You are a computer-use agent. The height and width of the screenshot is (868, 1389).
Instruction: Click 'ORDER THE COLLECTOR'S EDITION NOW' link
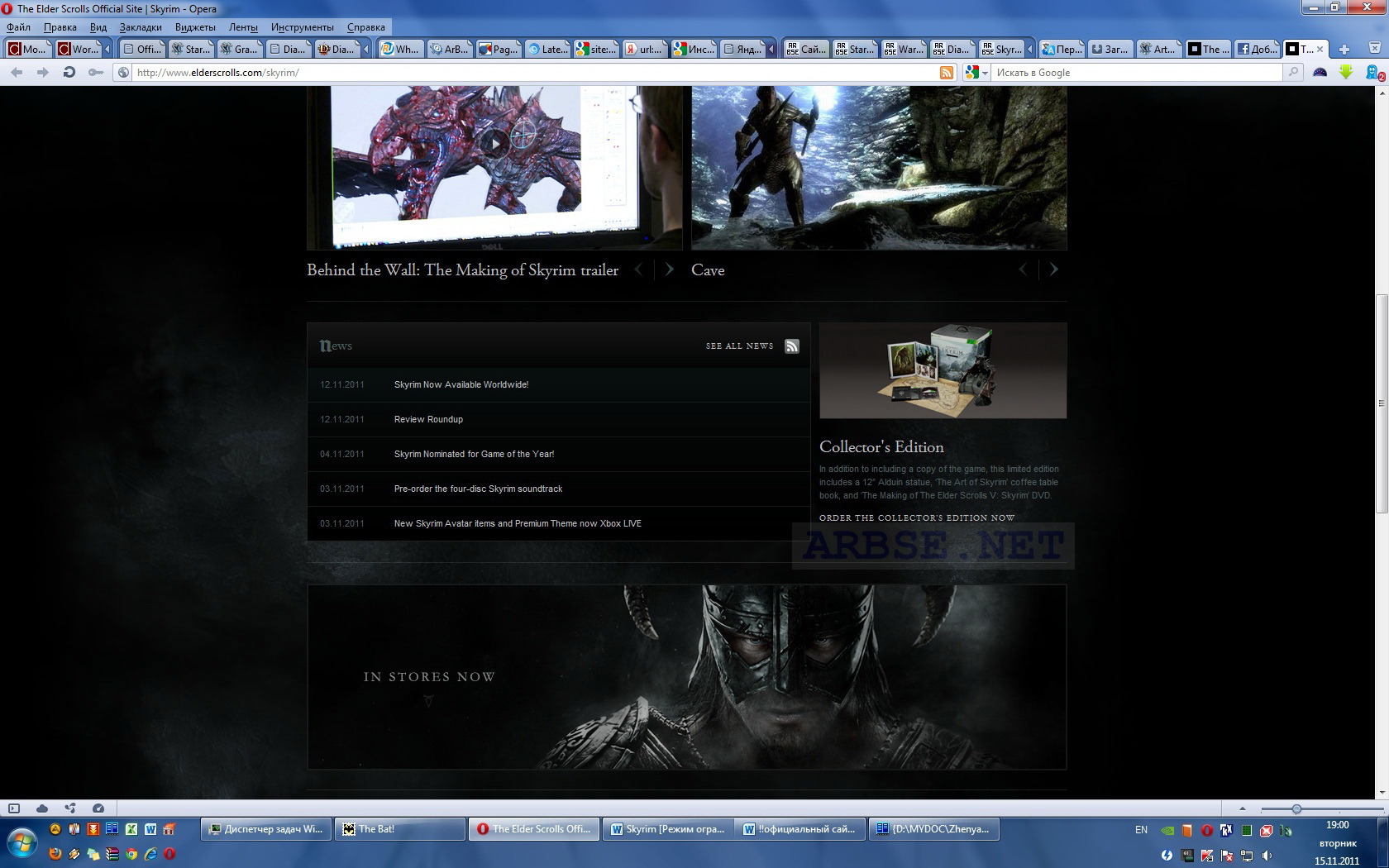point(917,517)
